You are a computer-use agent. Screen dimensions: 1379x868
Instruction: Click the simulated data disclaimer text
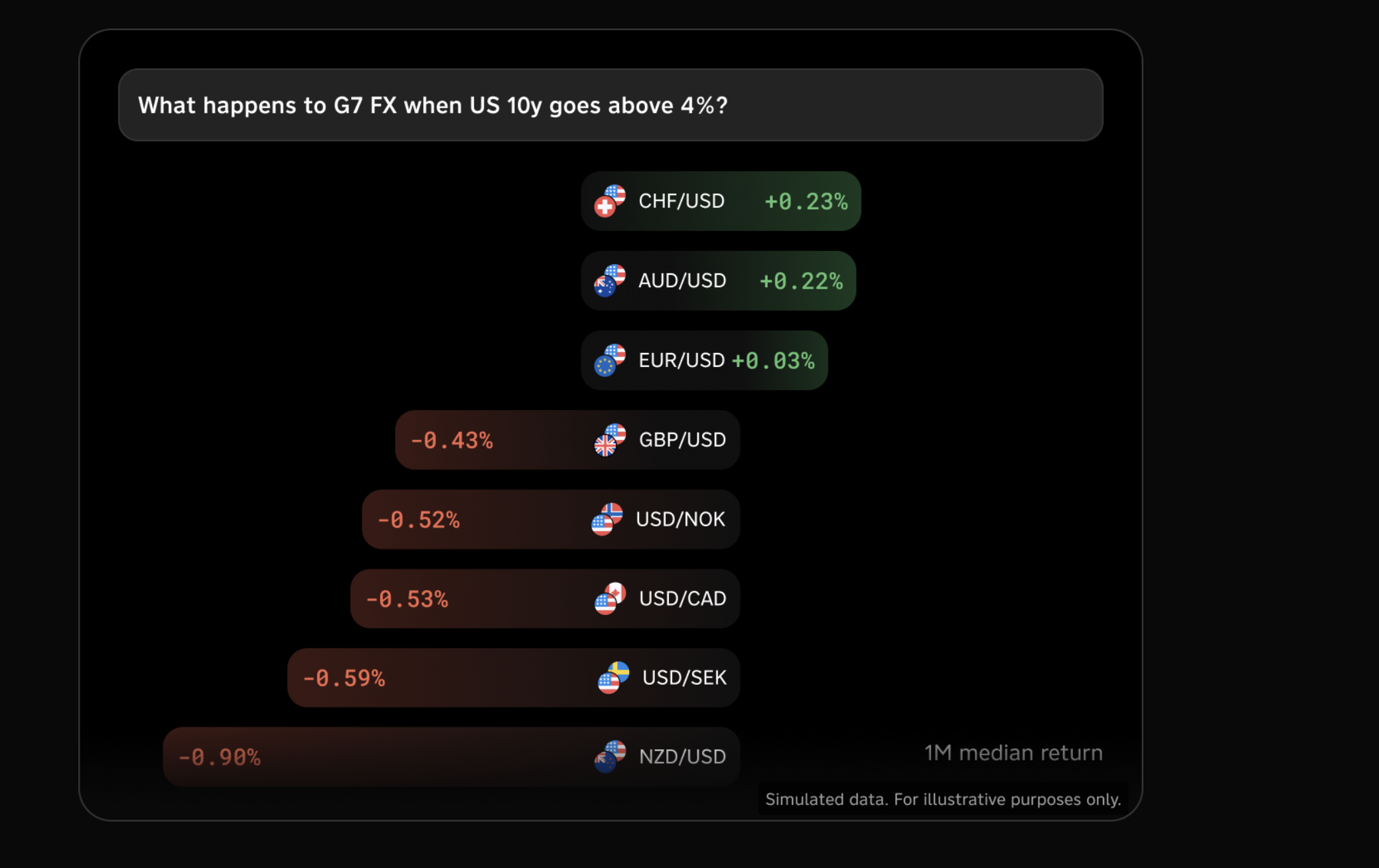click(943, 799)
